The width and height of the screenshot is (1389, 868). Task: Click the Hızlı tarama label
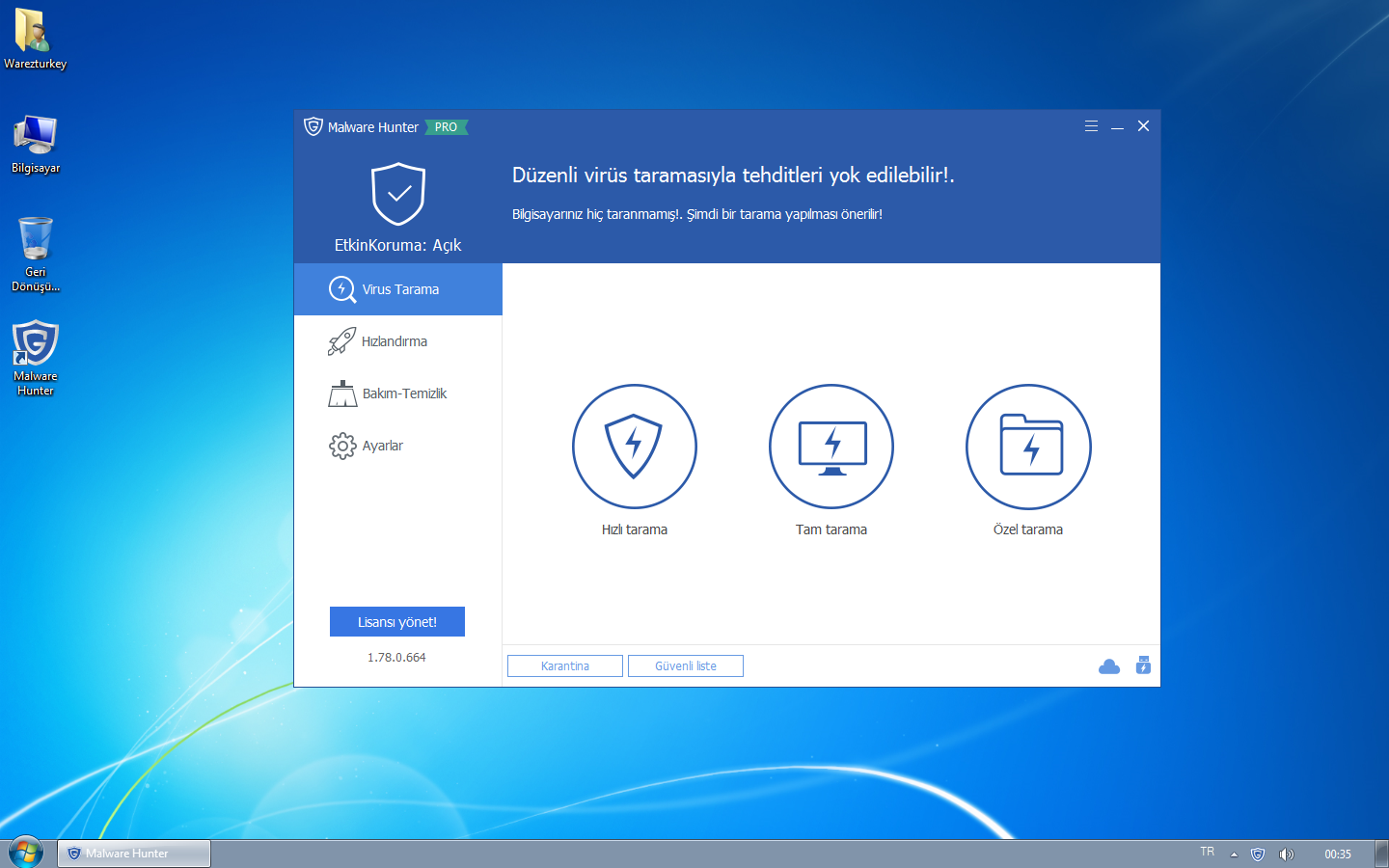click(635, 529)
